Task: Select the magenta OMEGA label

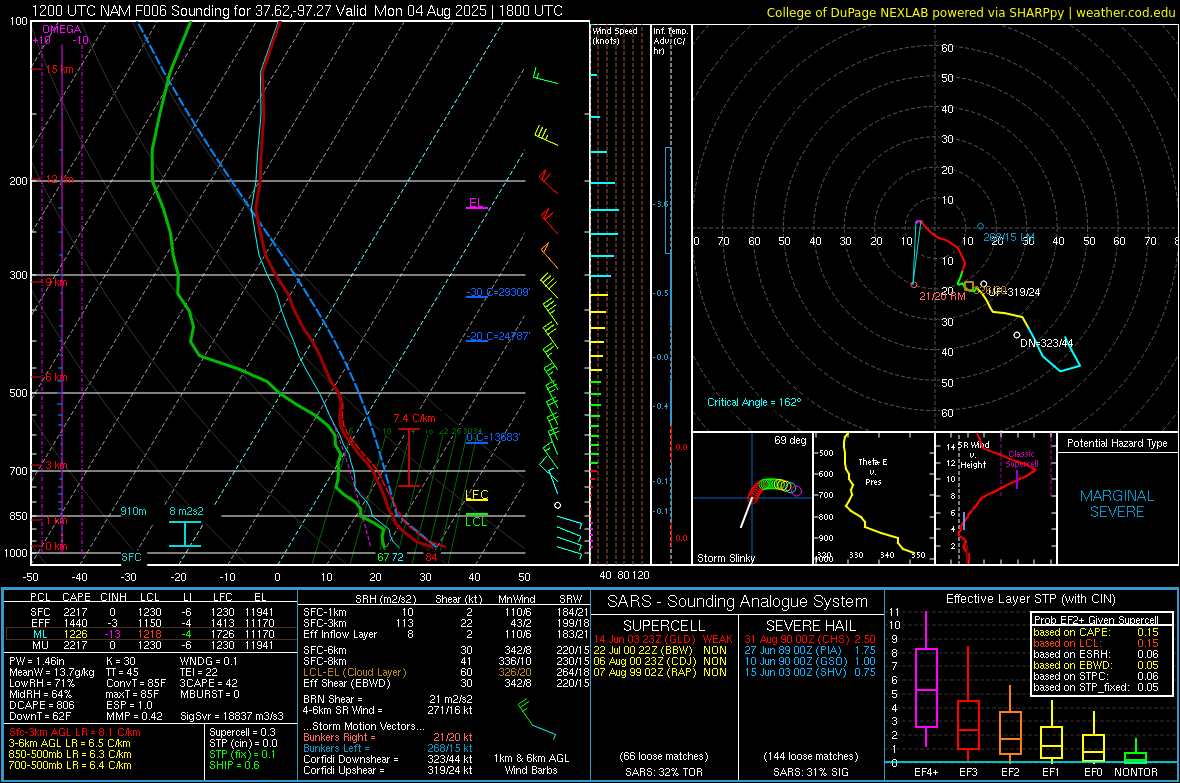Action: [x=62, y=29]
